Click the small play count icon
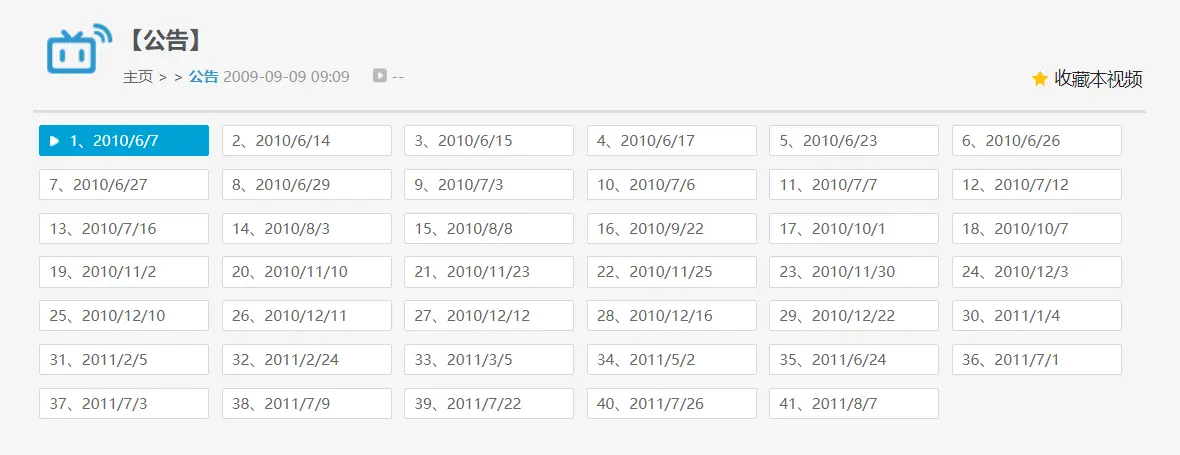Image resolution: width=1180 pixels, height=455 pixels. 380,75
